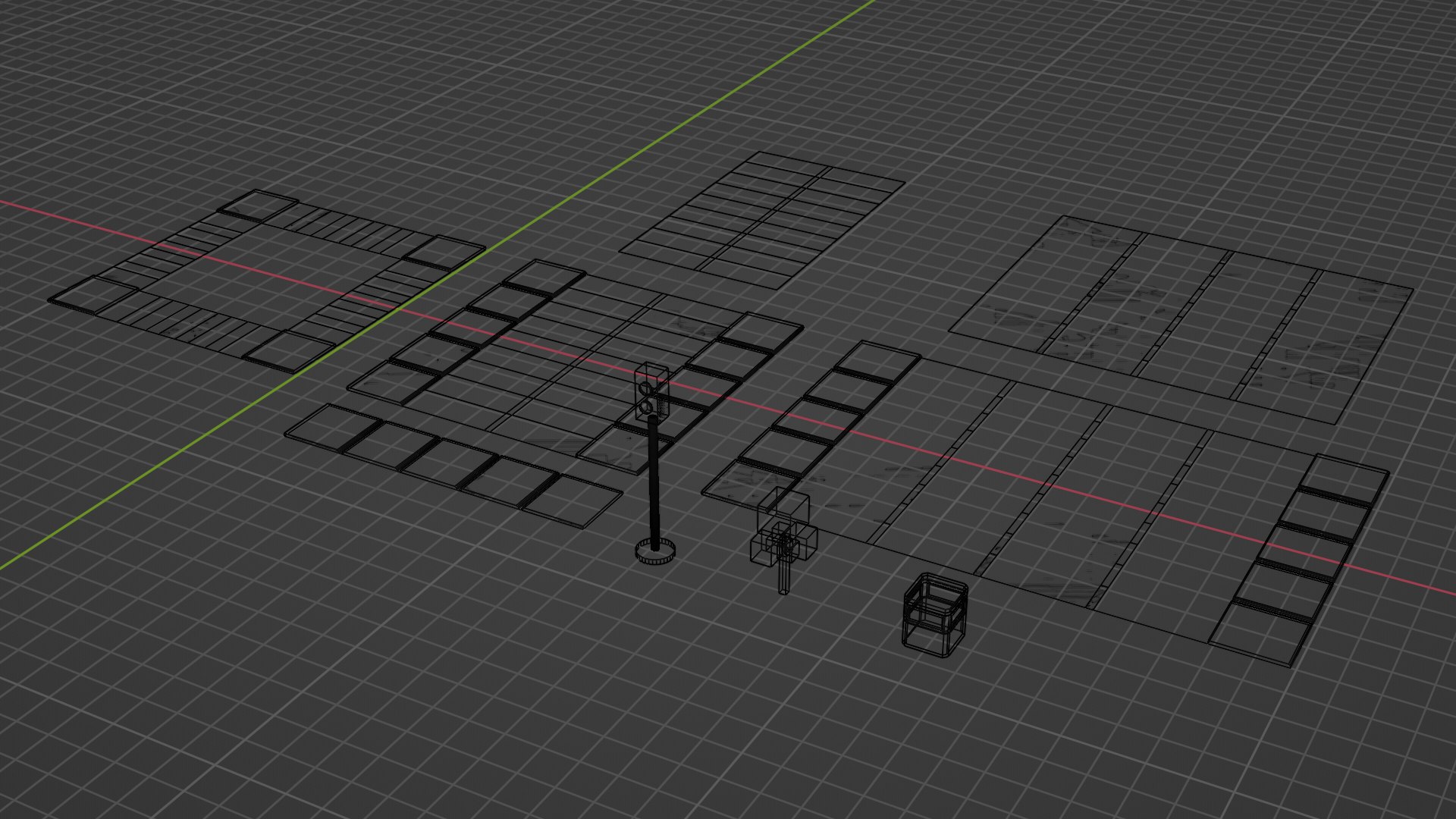Viewport: 1456px width, 819px height.
Task: Select the square crossing frame on the far left
Action: click(267, 281)
